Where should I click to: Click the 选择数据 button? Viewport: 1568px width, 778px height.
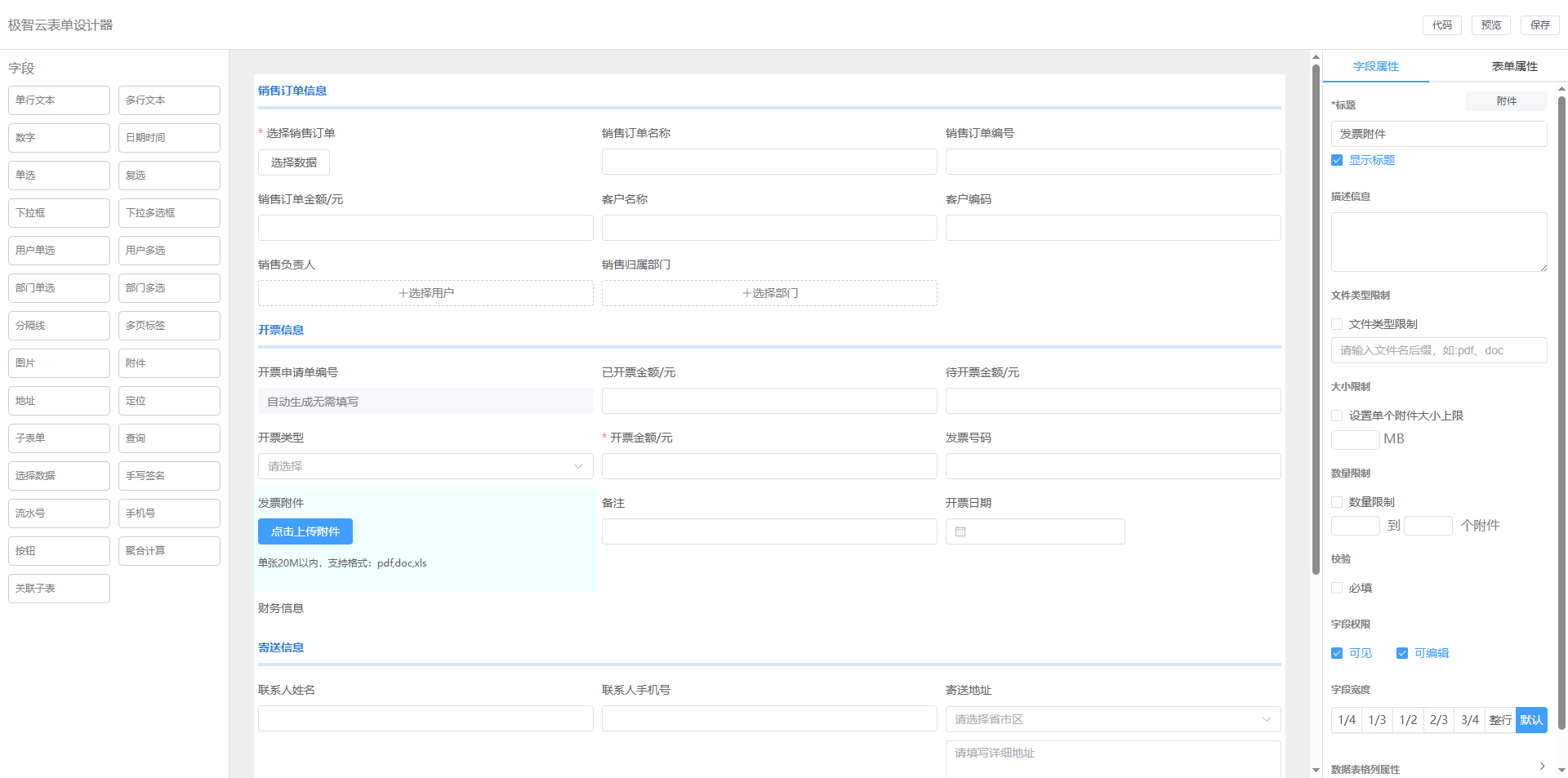[x=293, y=162]
